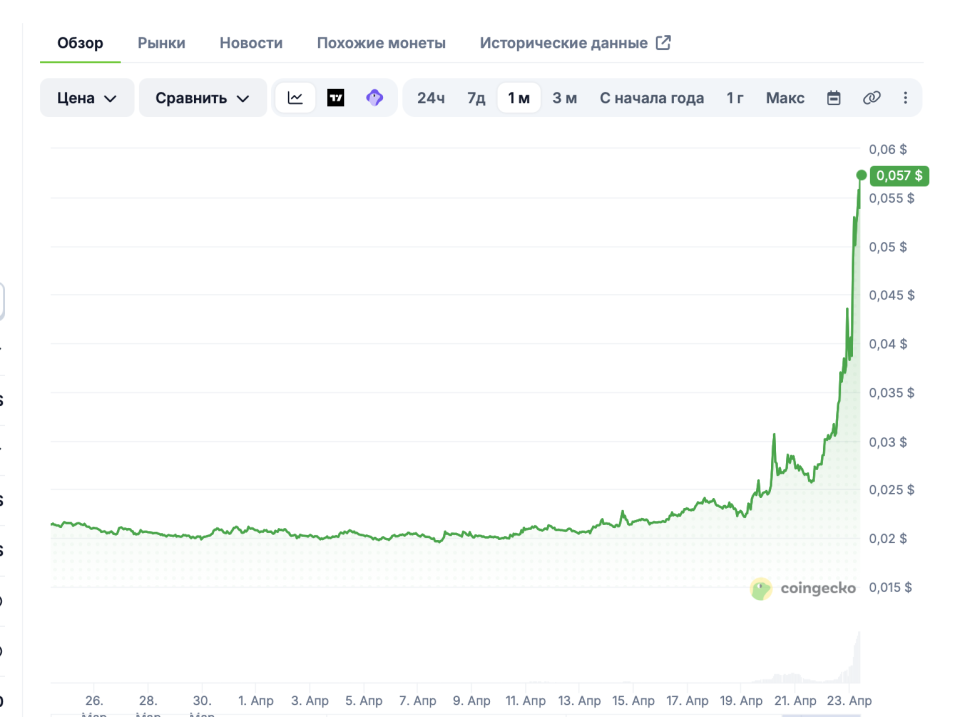Select the line chart view icon
This screenshot has height=717, width=960.
click(x=295, y=98)
